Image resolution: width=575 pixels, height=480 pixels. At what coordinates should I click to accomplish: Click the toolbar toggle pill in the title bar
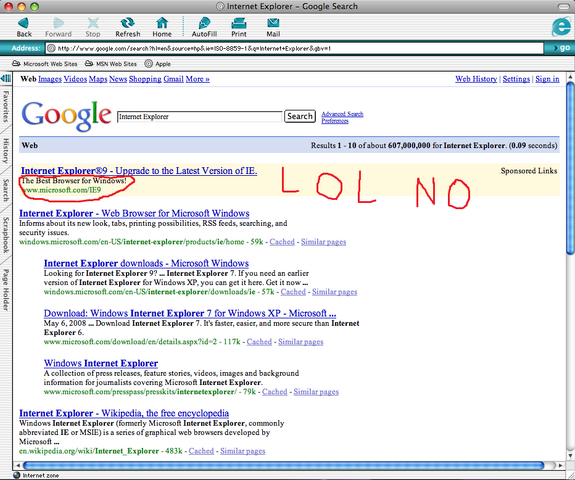click(564, 6)
